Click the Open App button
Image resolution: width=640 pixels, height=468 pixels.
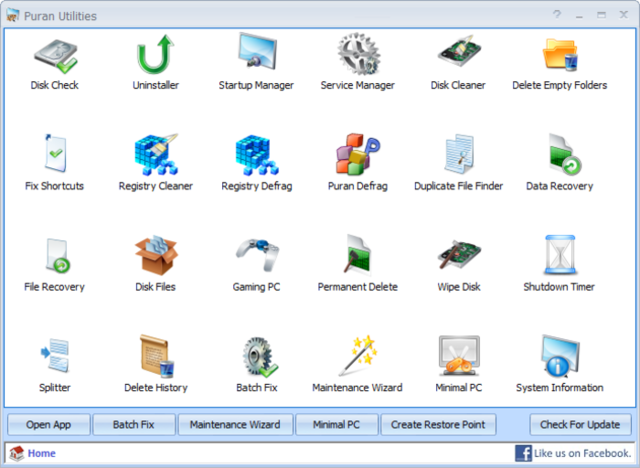click(x=49, y=424)
